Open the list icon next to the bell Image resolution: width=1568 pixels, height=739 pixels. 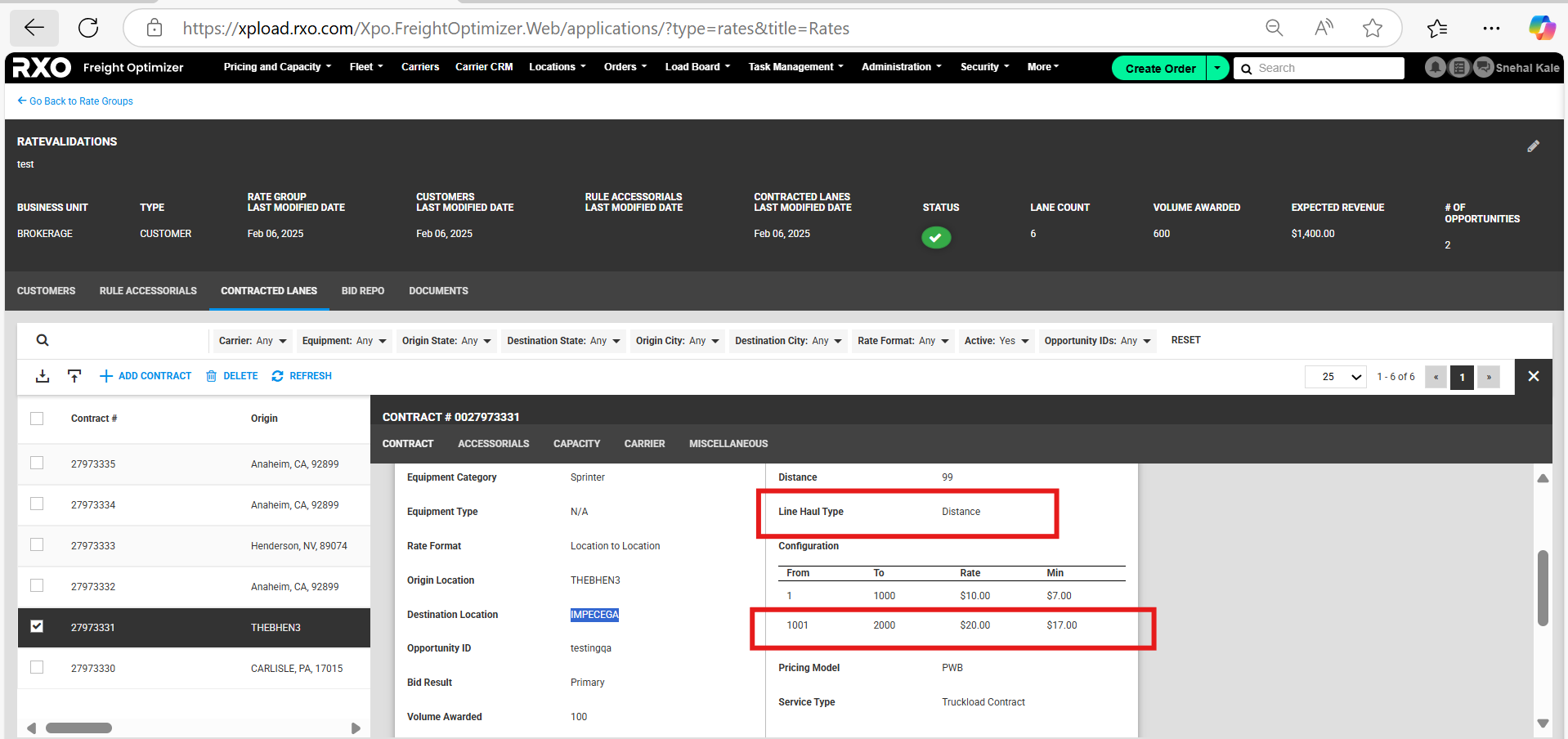[x=1459, y=67]
